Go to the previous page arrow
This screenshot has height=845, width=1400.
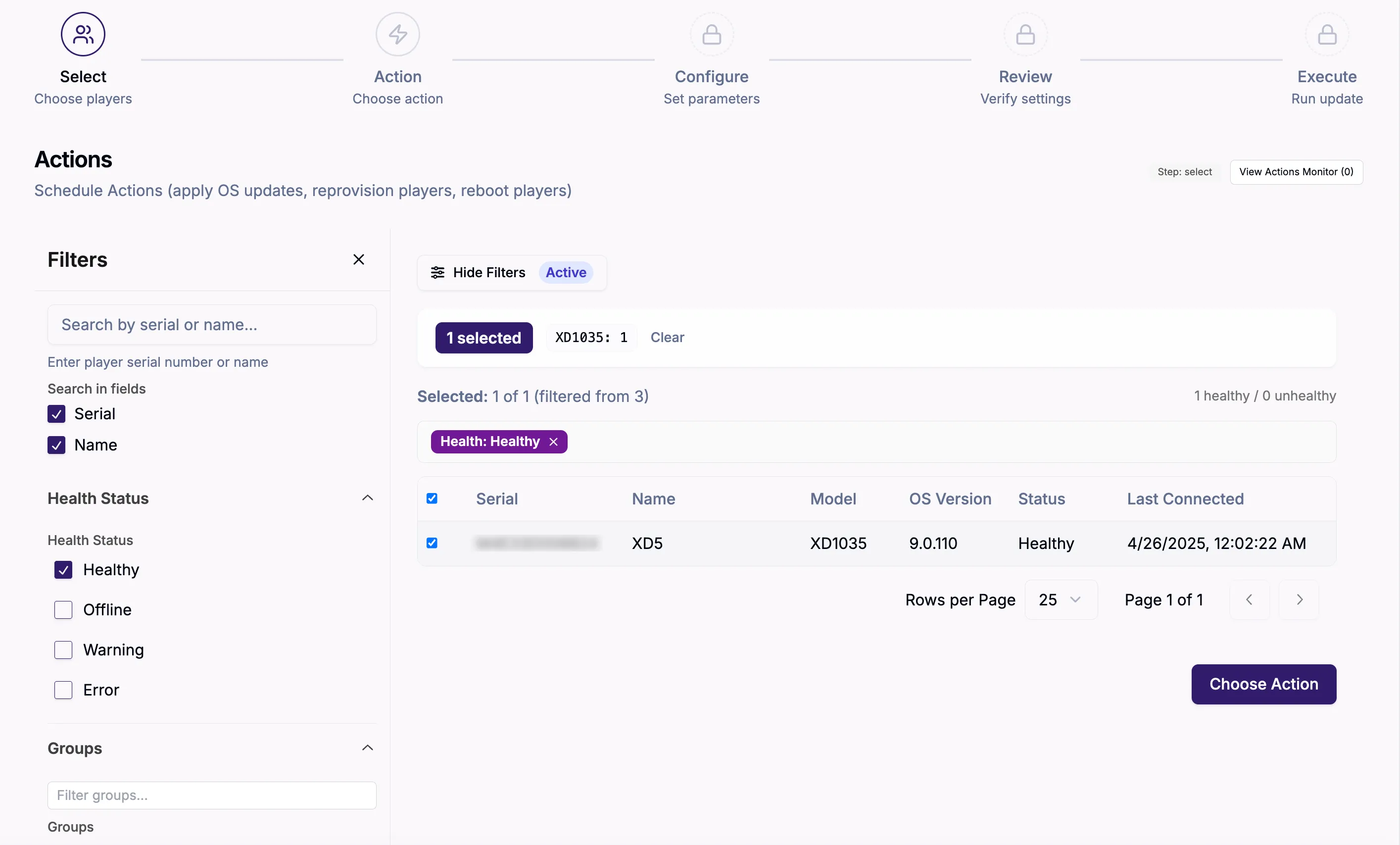(1249, 599)
